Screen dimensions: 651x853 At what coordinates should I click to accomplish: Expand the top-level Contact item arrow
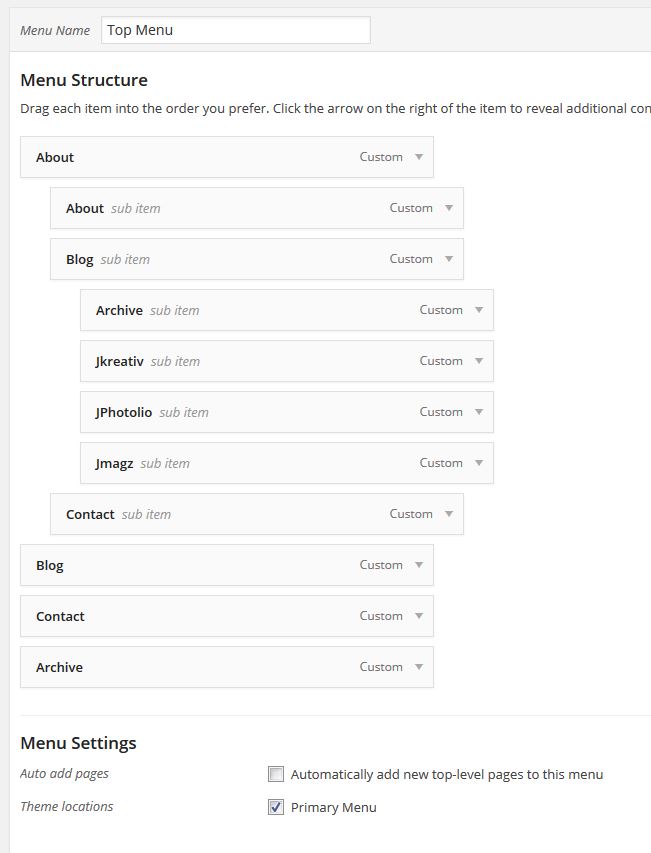[419, 616]
